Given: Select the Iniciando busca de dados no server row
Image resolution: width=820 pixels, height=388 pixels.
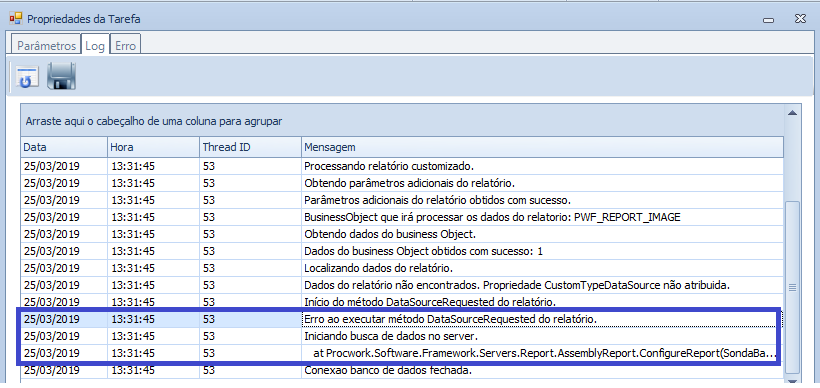Looking at the screenshot, I should 402,336.
